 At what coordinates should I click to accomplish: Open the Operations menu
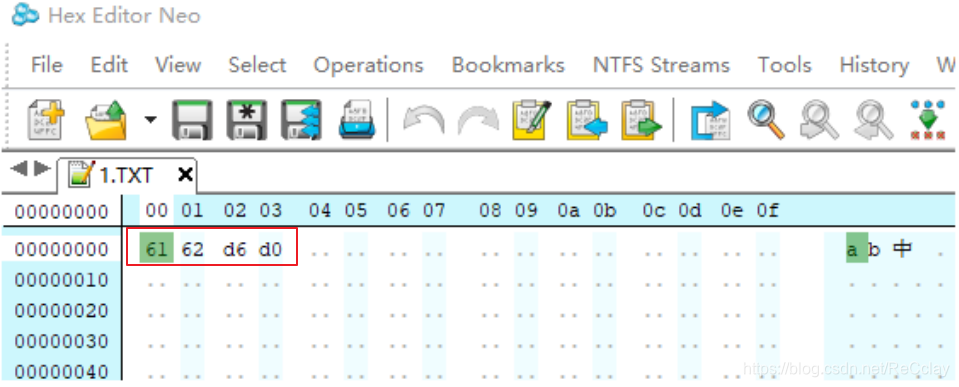(368, 65)
